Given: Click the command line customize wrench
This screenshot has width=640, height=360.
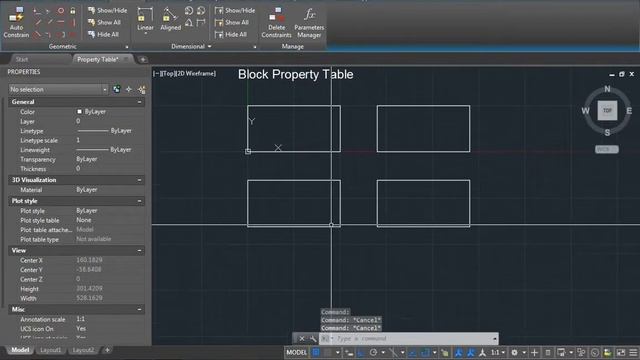Looking at the screenshot, I should (313, 338).
